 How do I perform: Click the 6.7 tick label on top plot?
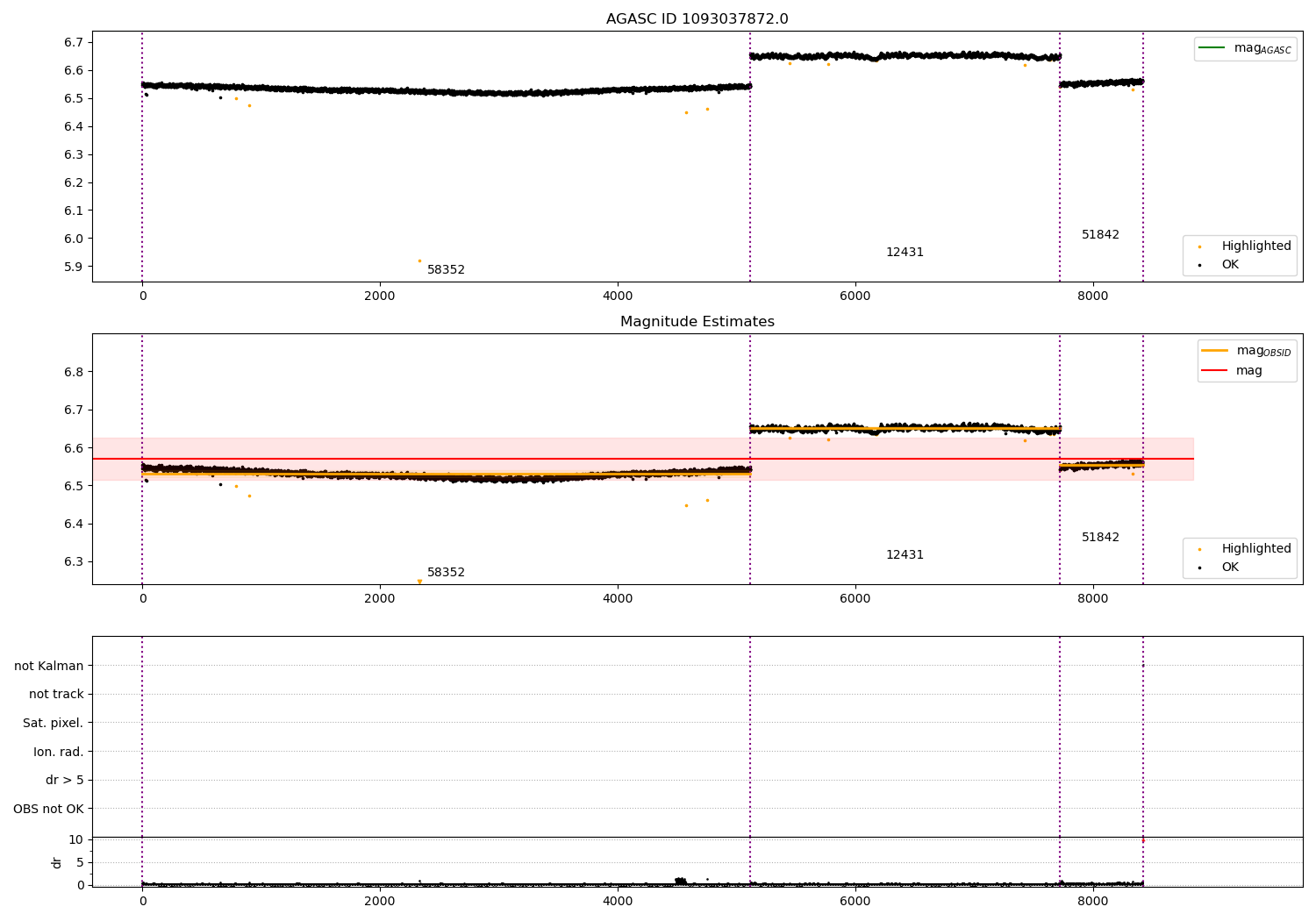pyautogui.click(x=74, y=43)
